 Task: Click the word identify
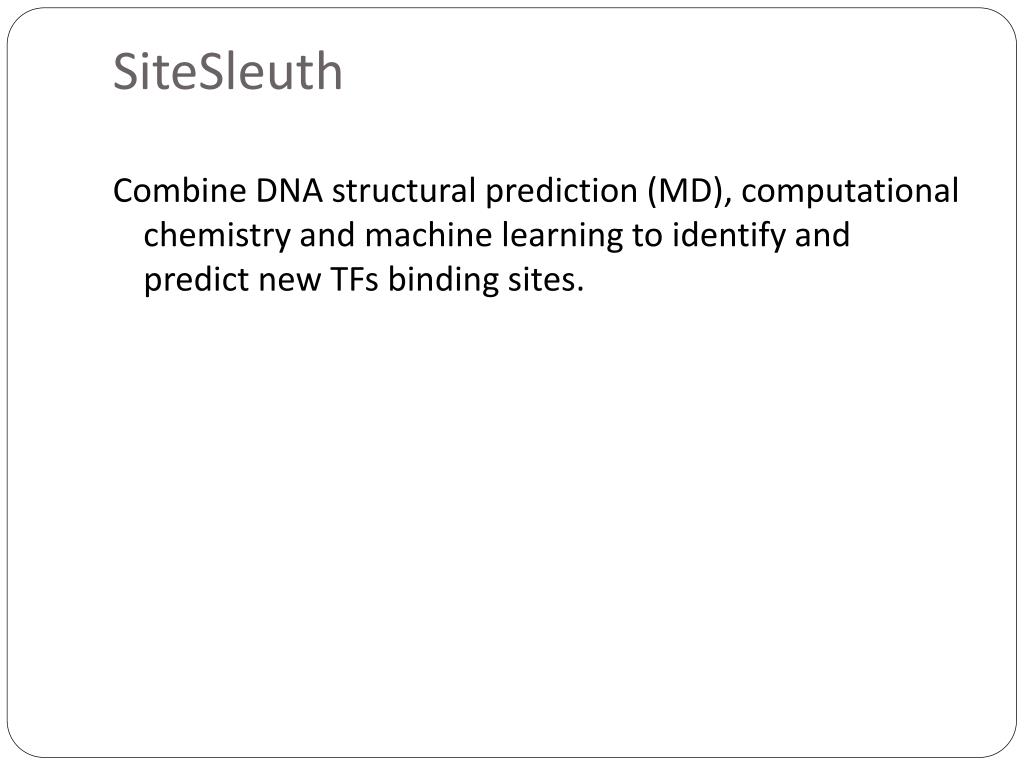(x=729, y=236)
